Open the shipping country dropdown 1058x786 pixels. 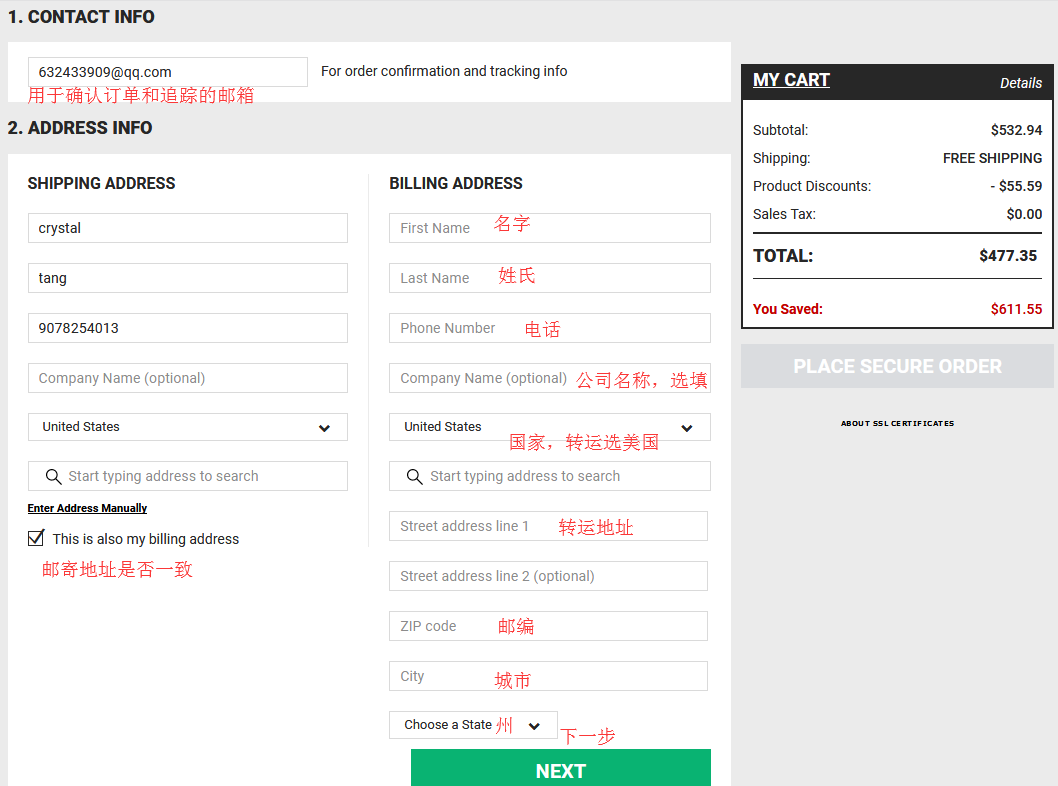click(x=187, y=427)
